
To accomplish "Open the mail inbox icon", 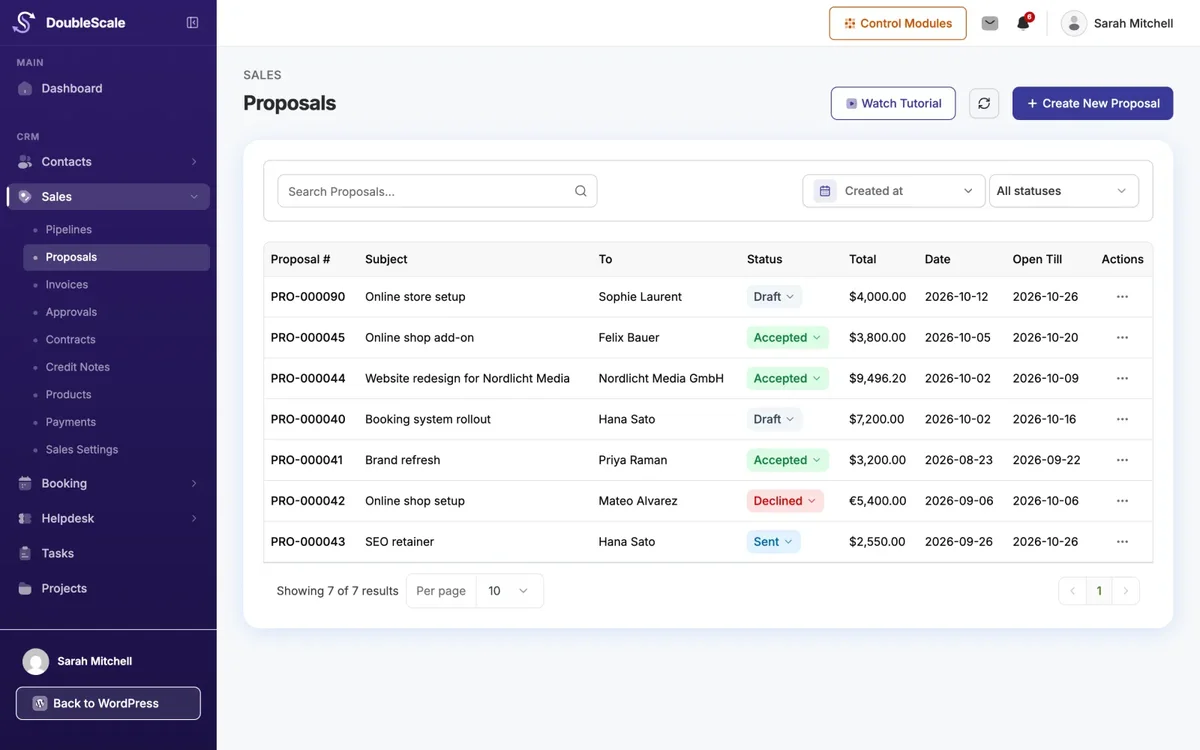I will click(990, 23).
